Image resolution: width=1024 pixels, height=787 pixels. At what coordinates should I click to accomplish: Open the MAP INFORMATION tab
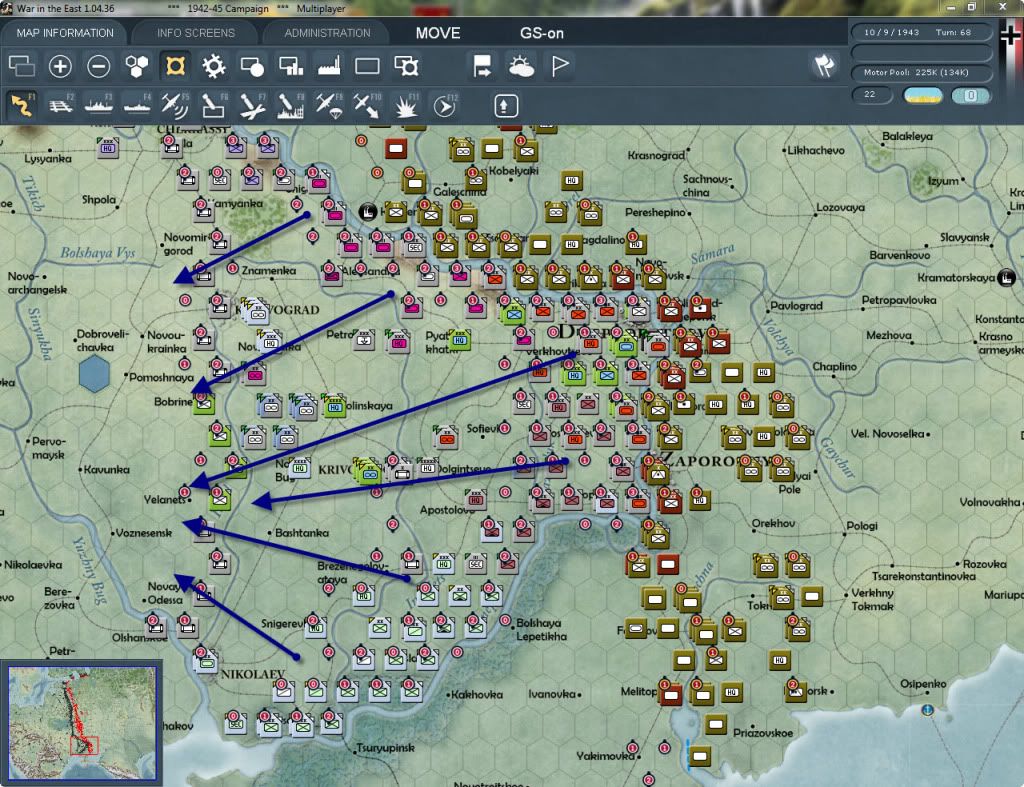65,33
